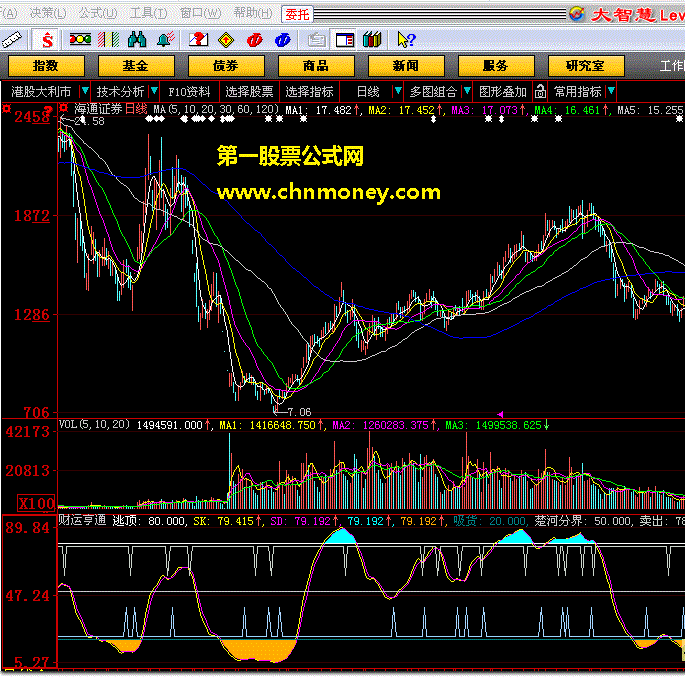The height and width of the screenshot is (678, 685).
Task: Open the traffic light signal icon
Action: coord(80,40)
